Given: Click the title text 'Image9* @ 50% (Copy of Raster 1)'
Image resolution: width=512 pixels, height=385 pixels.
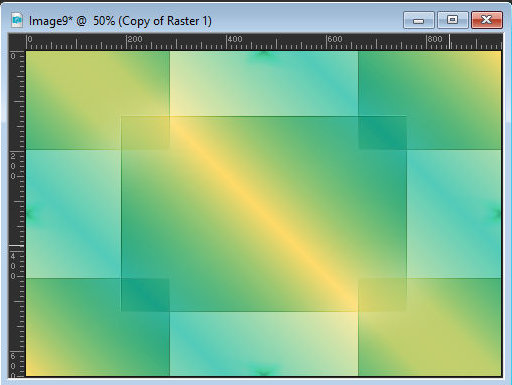Looking at the screenshot, I should coord(120,21).
